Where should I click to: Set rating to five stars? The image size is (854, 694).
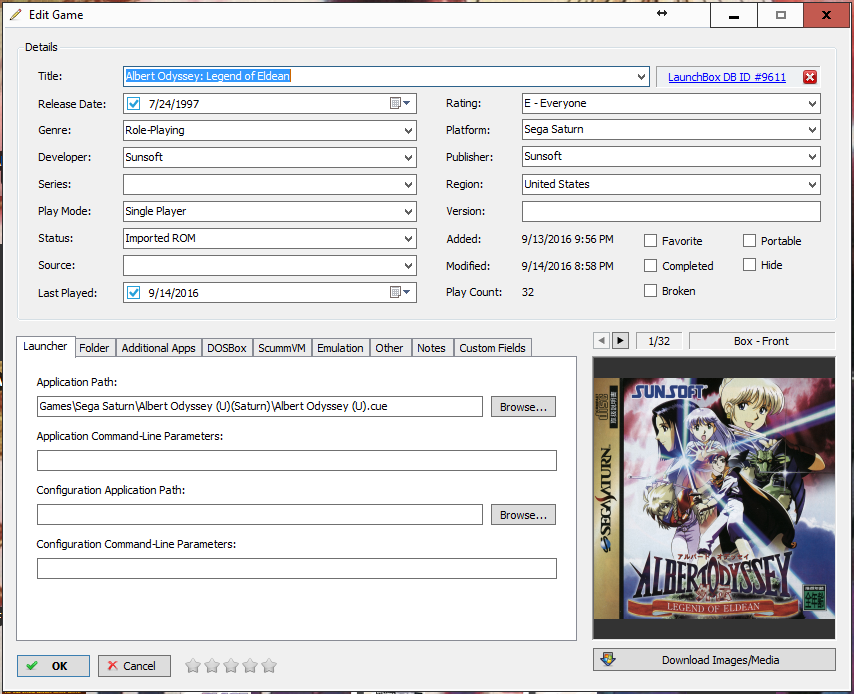coord(269,666)
